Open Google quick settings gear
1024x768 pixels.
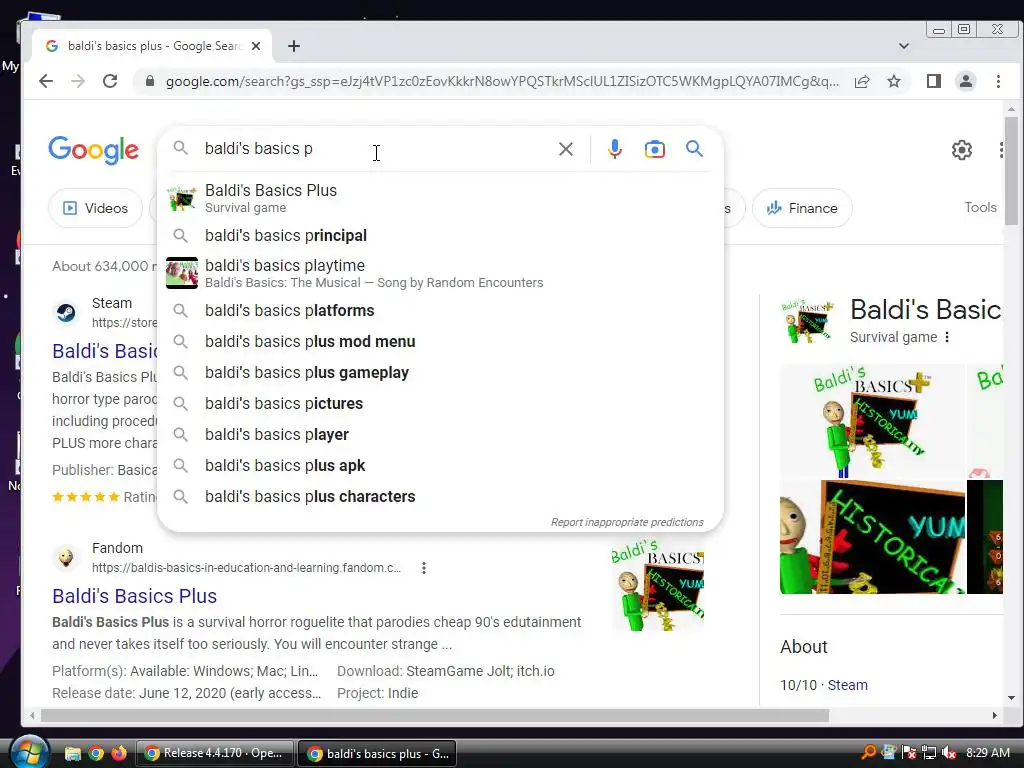961,150
